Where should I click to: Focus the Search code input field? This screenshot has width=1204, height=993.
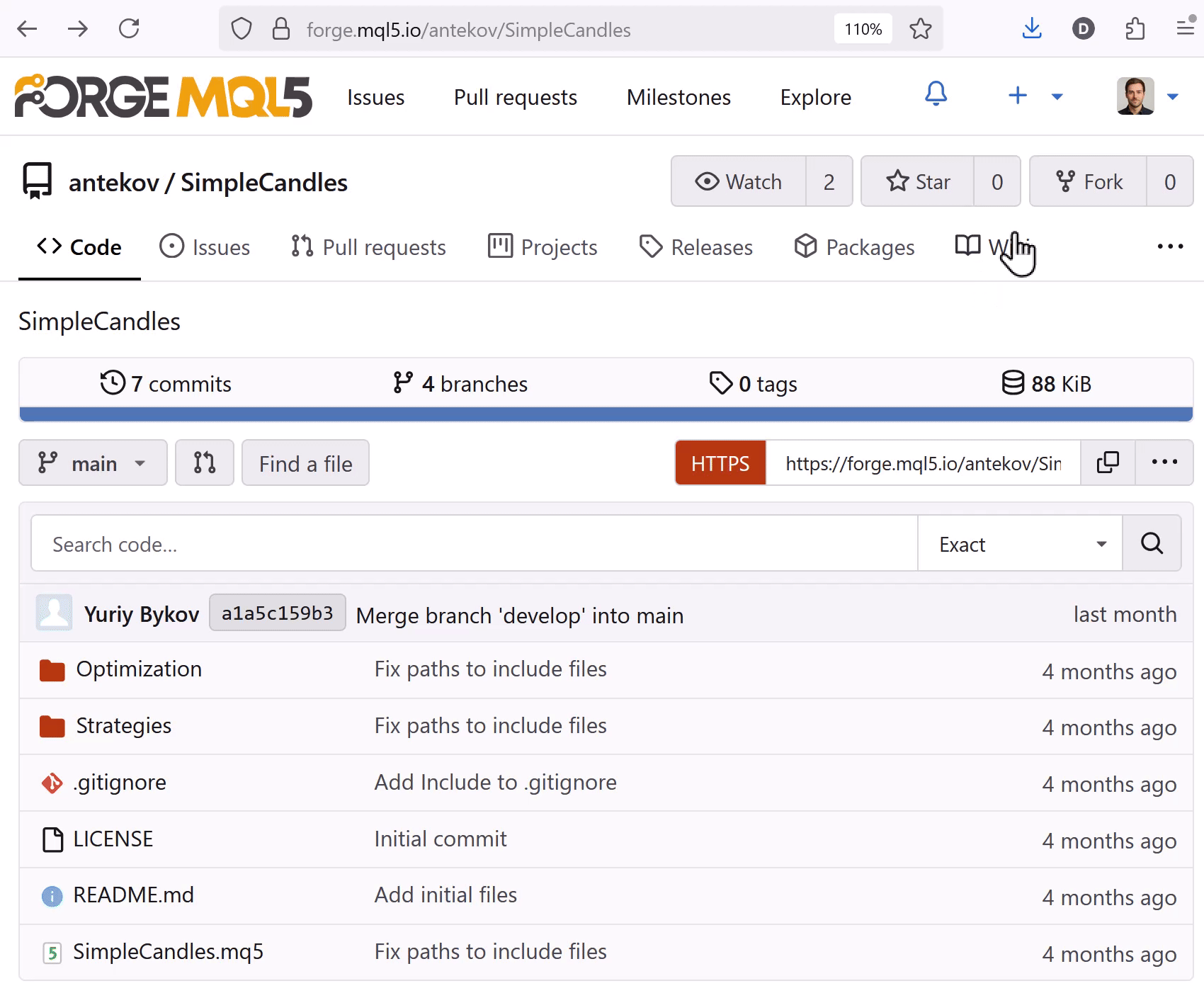click(x=475, y=544)
